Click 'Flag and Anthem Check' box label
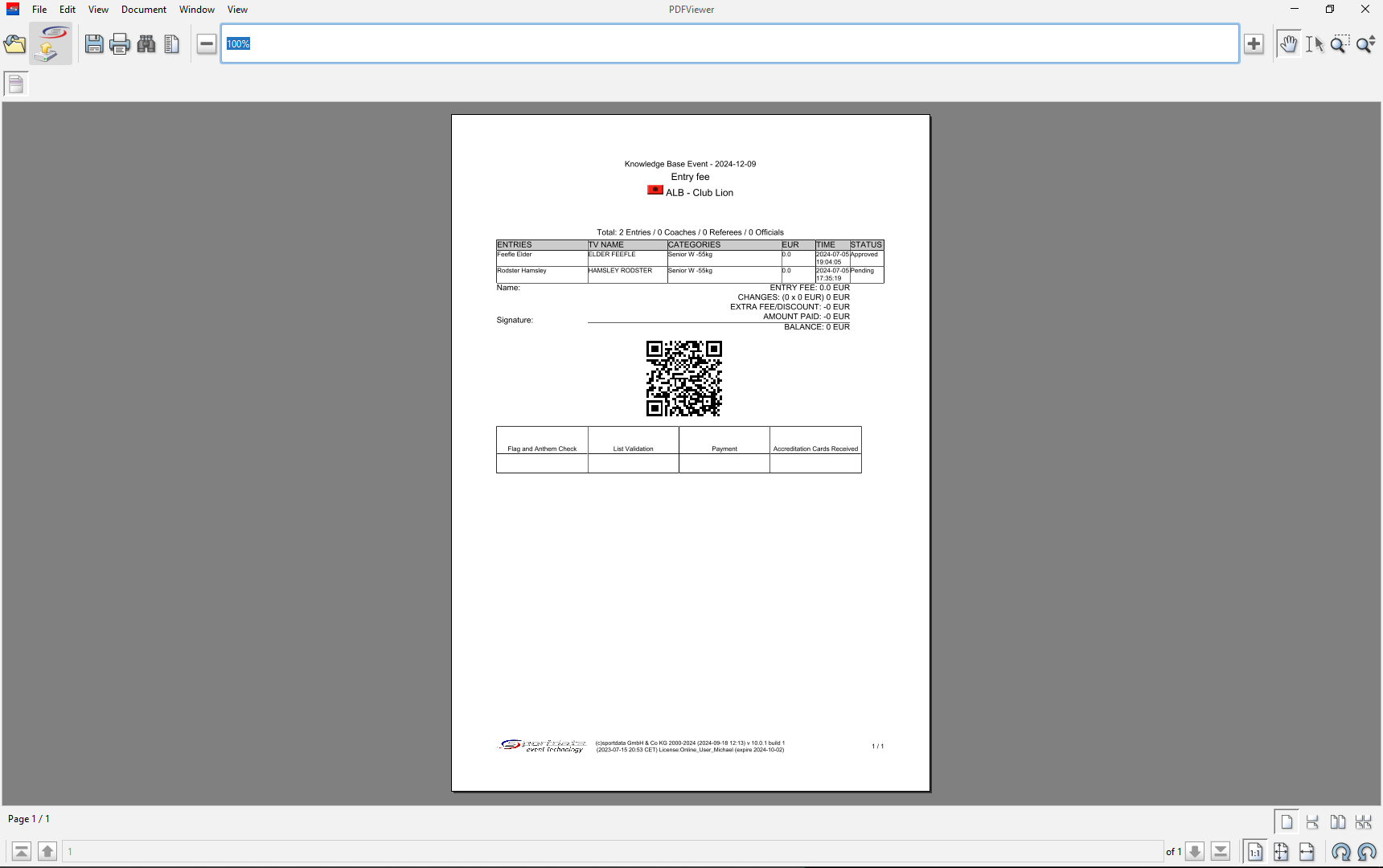1383x868 pixels. 542,449
